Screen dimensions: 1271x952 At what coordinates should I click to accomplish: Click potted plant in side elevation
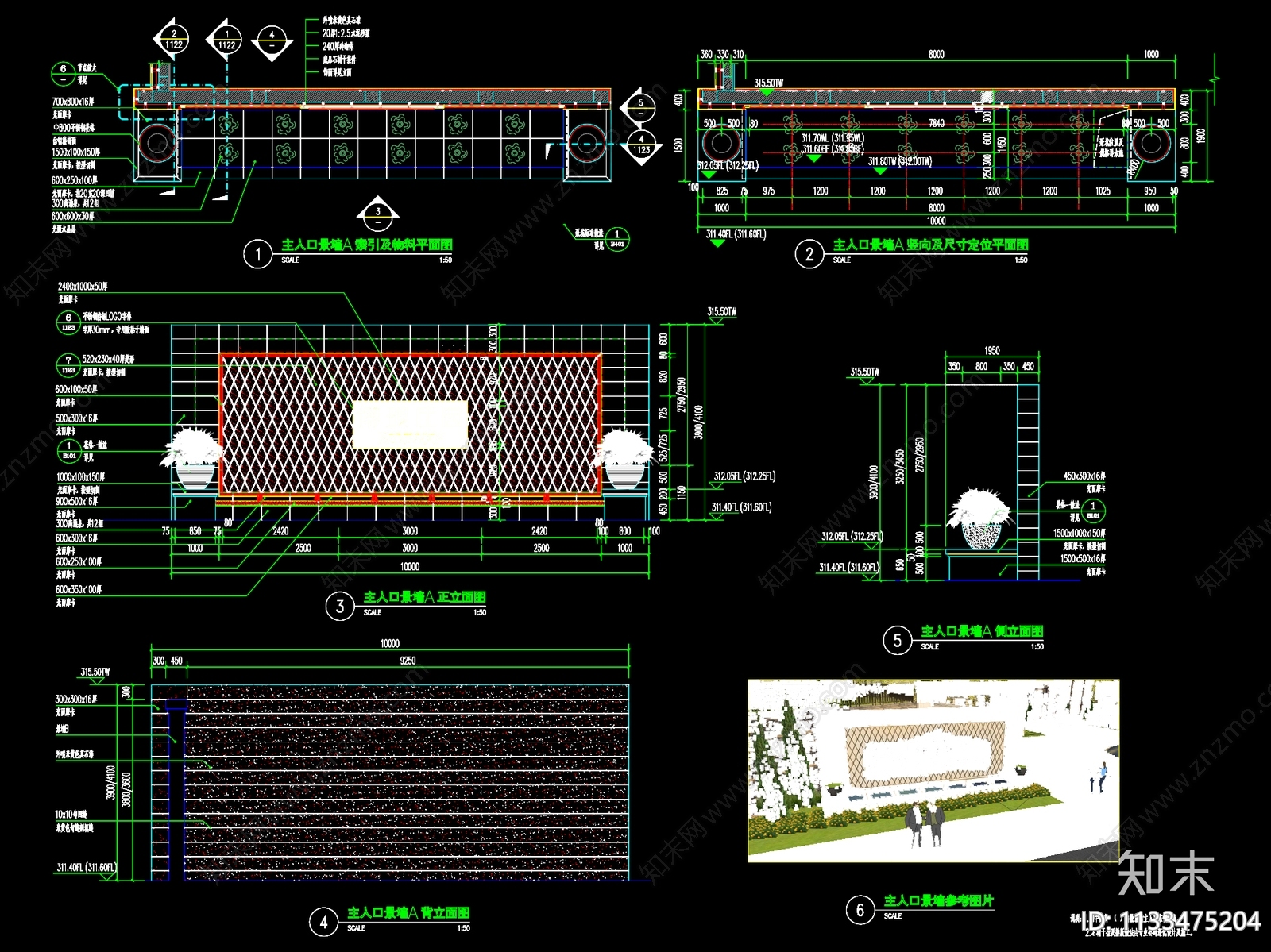coord(981,518)
